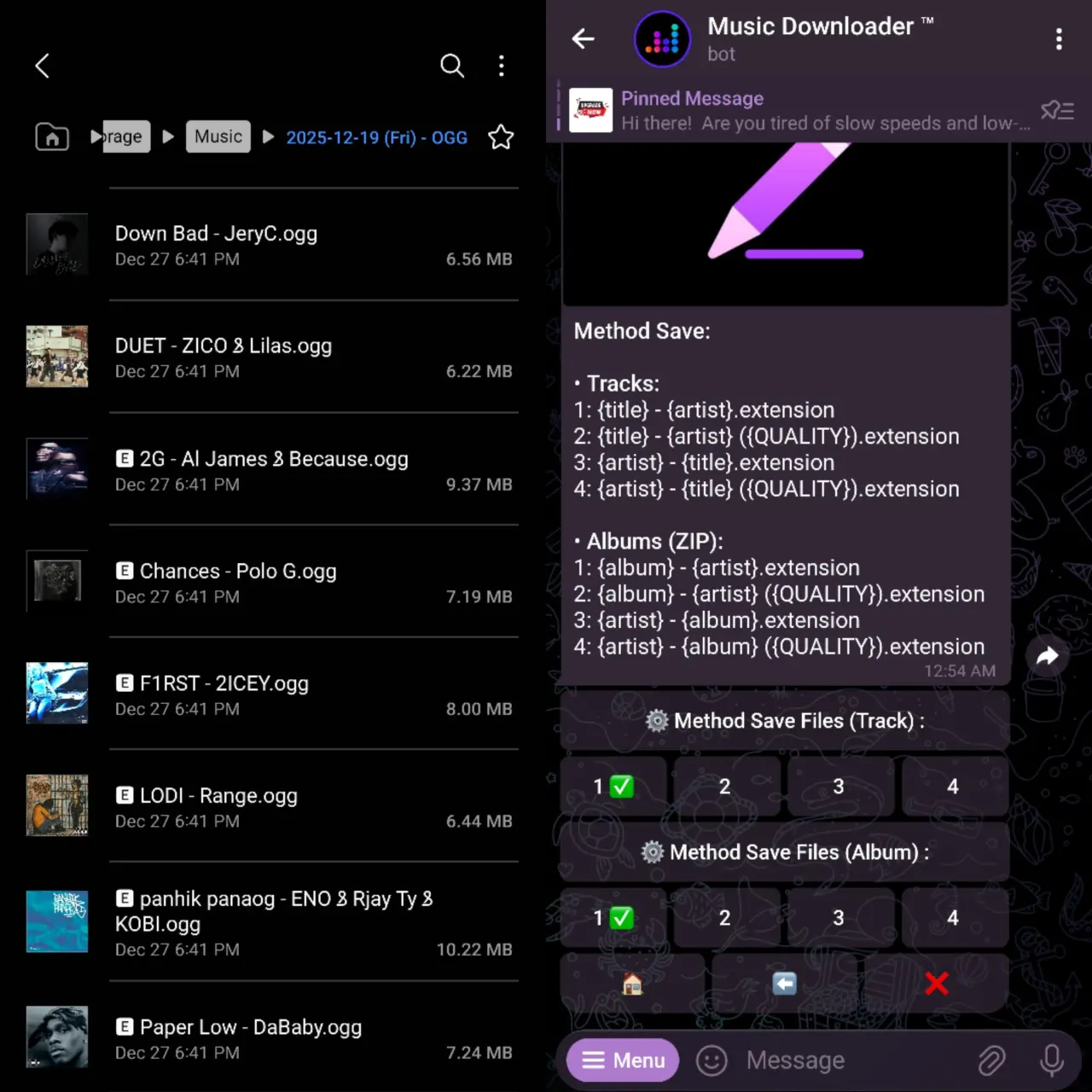The width and height of the screenshot is (1092, 1092).
Task: Expand arrow before Music breadcrumb
Action: point(168,136)
